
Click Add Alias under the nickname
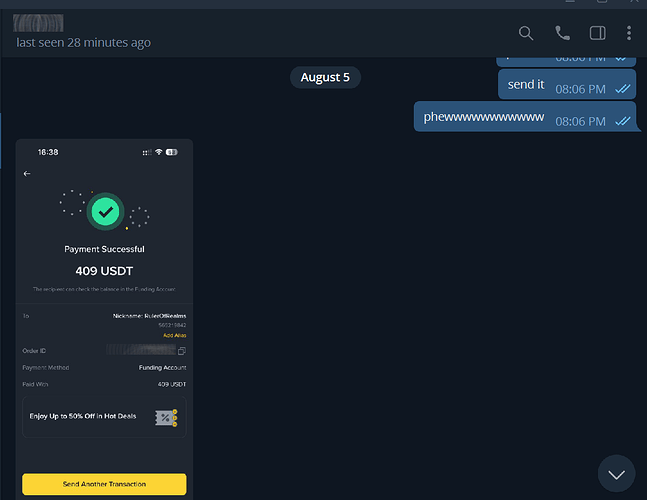point(174,335)
